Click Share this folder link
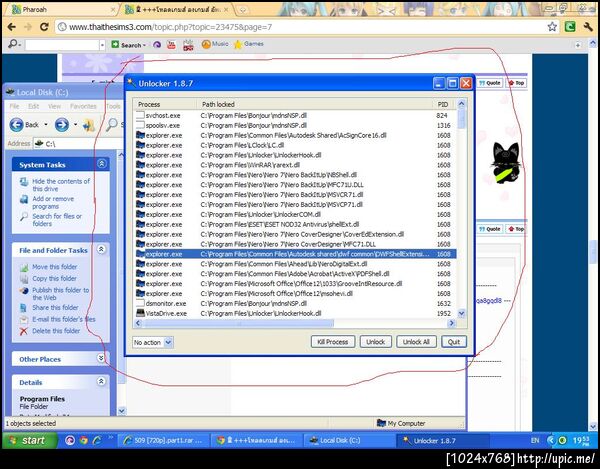Image resolution: width=600 pixels, height=469 pixels. (x=55, y=308)
